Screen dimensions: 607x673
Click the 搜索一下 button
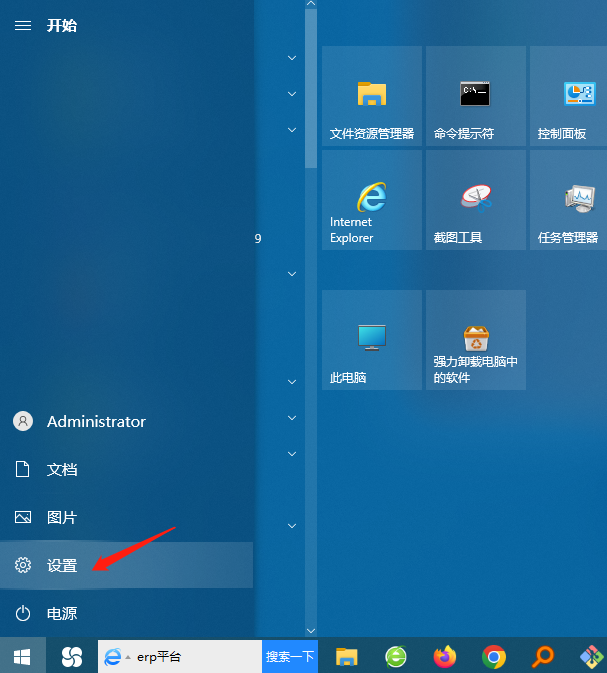pos(290,657)
